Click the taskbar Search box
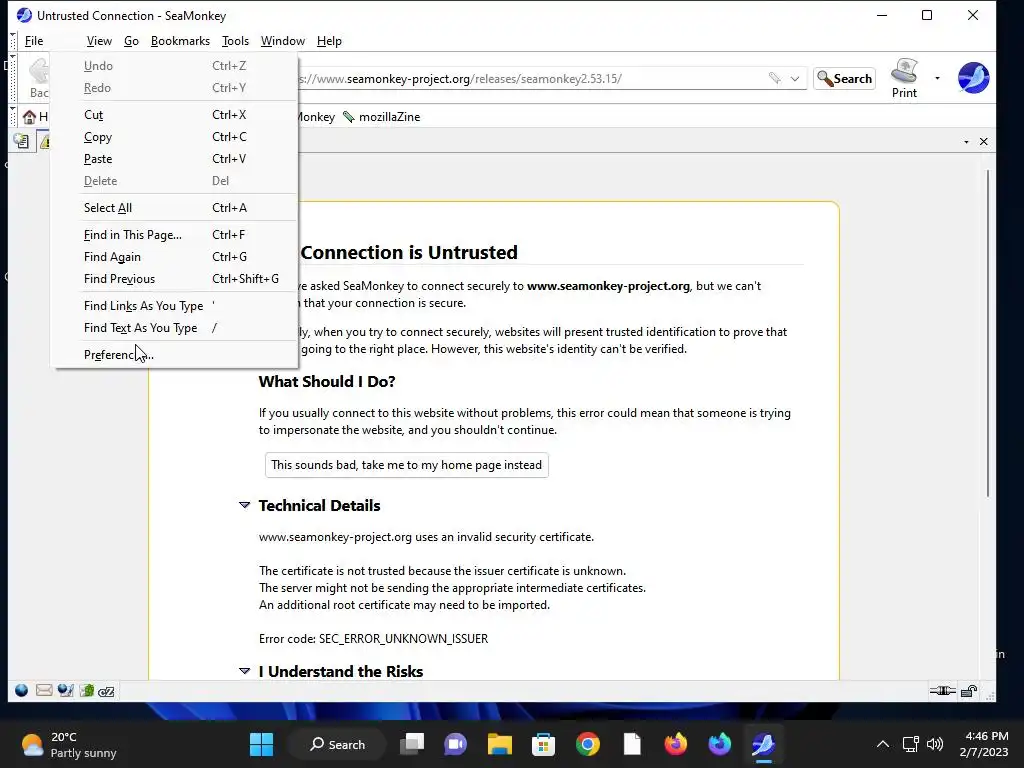1024x768 pixels. click(338, 744)
